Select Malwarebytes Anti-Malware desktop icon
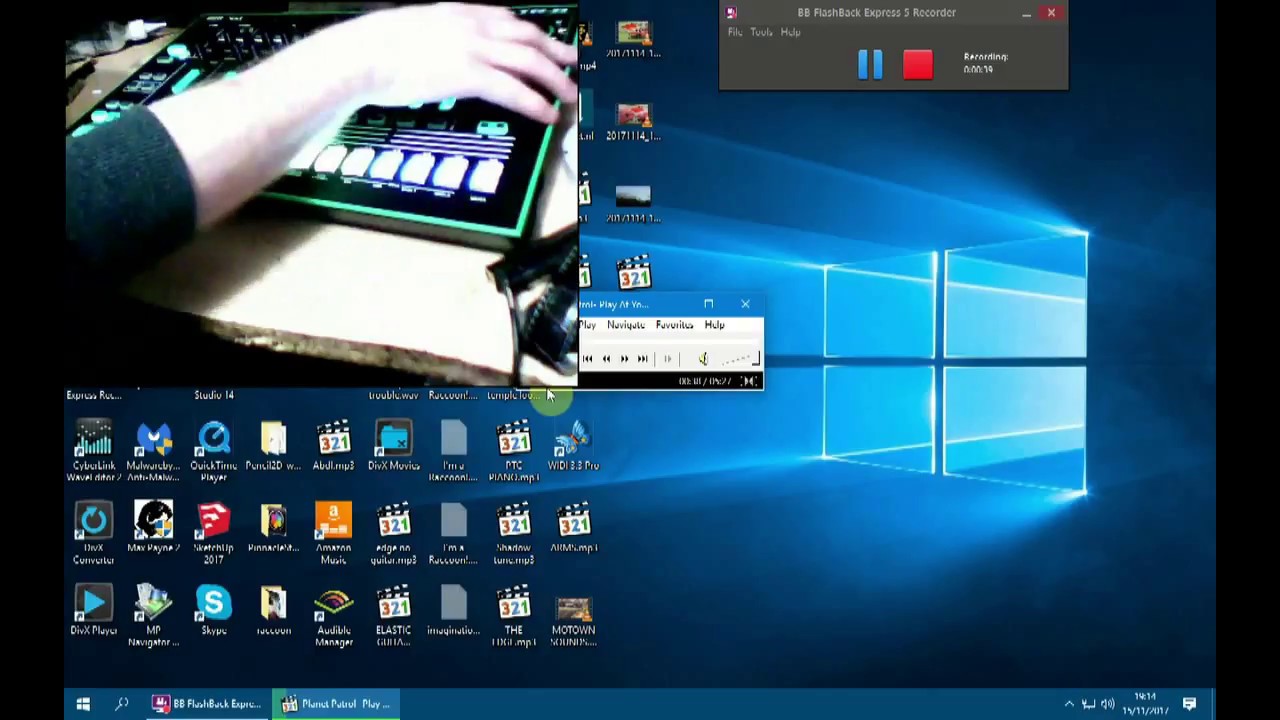This screenshot has width=1280, height=720. tap(153, 451)
